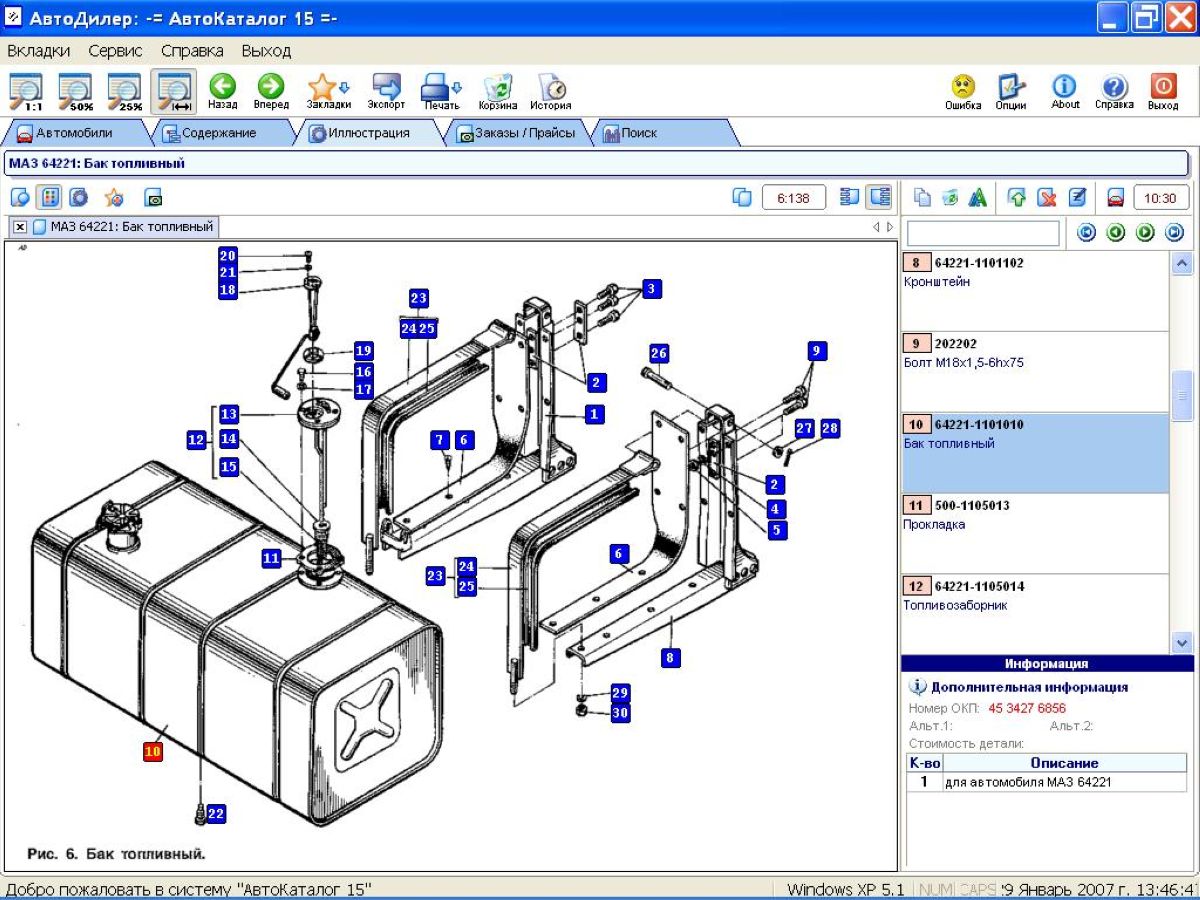Screen dimensions: 1200x900
Task: Click the green up-arrow icon in parts toolbar
Action: click(x=1017, y=197)
